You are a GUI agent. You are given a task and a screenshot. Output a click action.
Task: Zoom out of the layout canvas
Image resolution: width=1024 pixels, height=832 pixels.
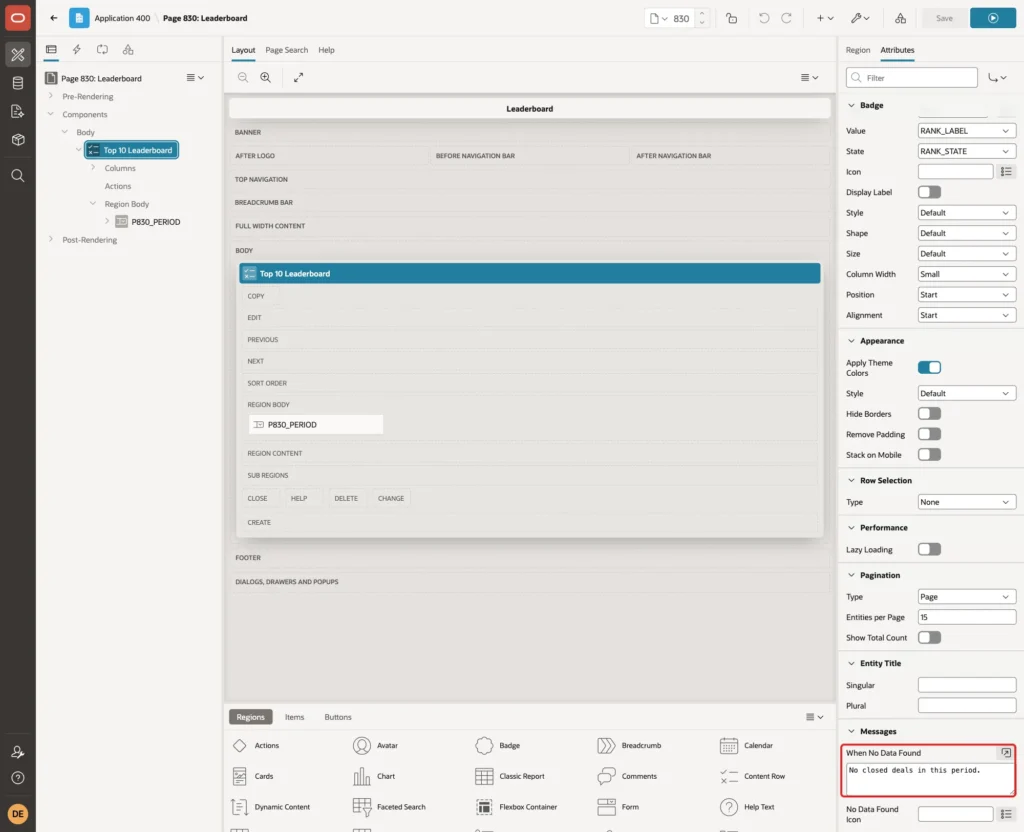click(x=243, y=77)
